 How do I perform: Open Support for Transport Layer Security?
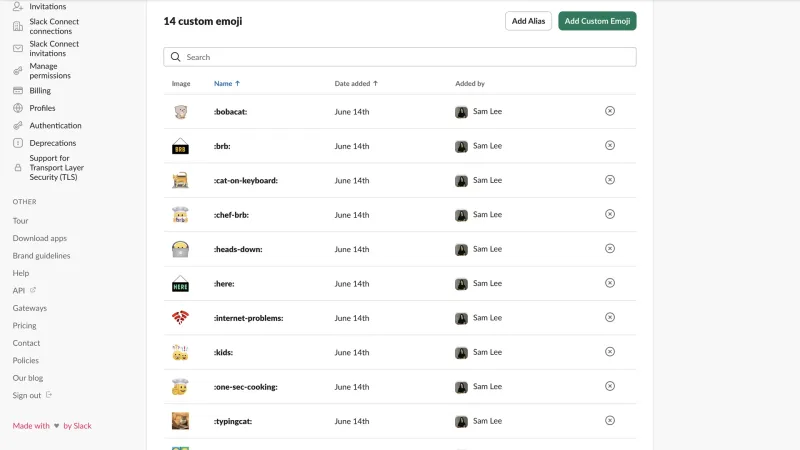56,167
